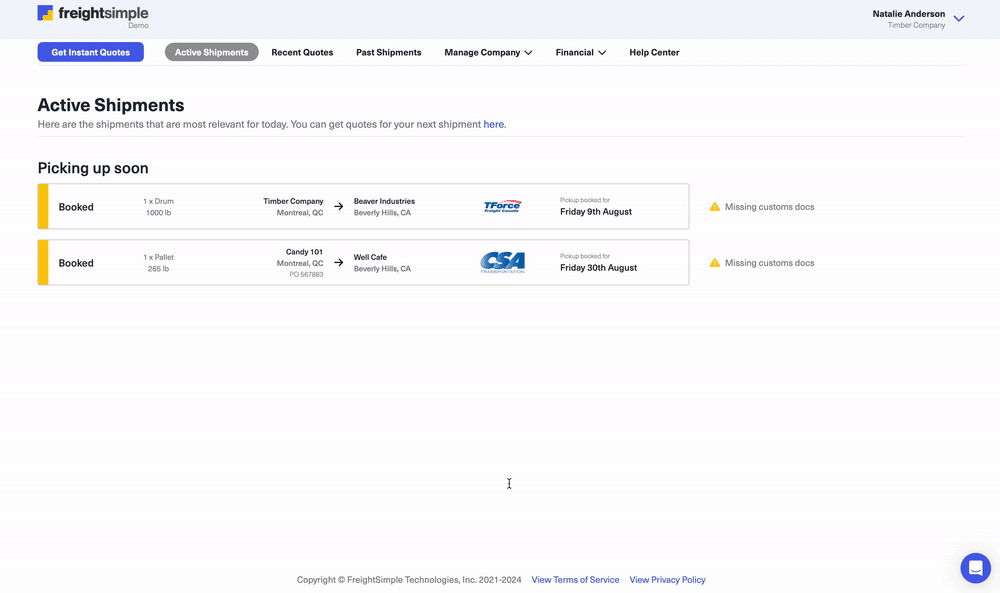Open the View Terms of Service link

point(575,580)
